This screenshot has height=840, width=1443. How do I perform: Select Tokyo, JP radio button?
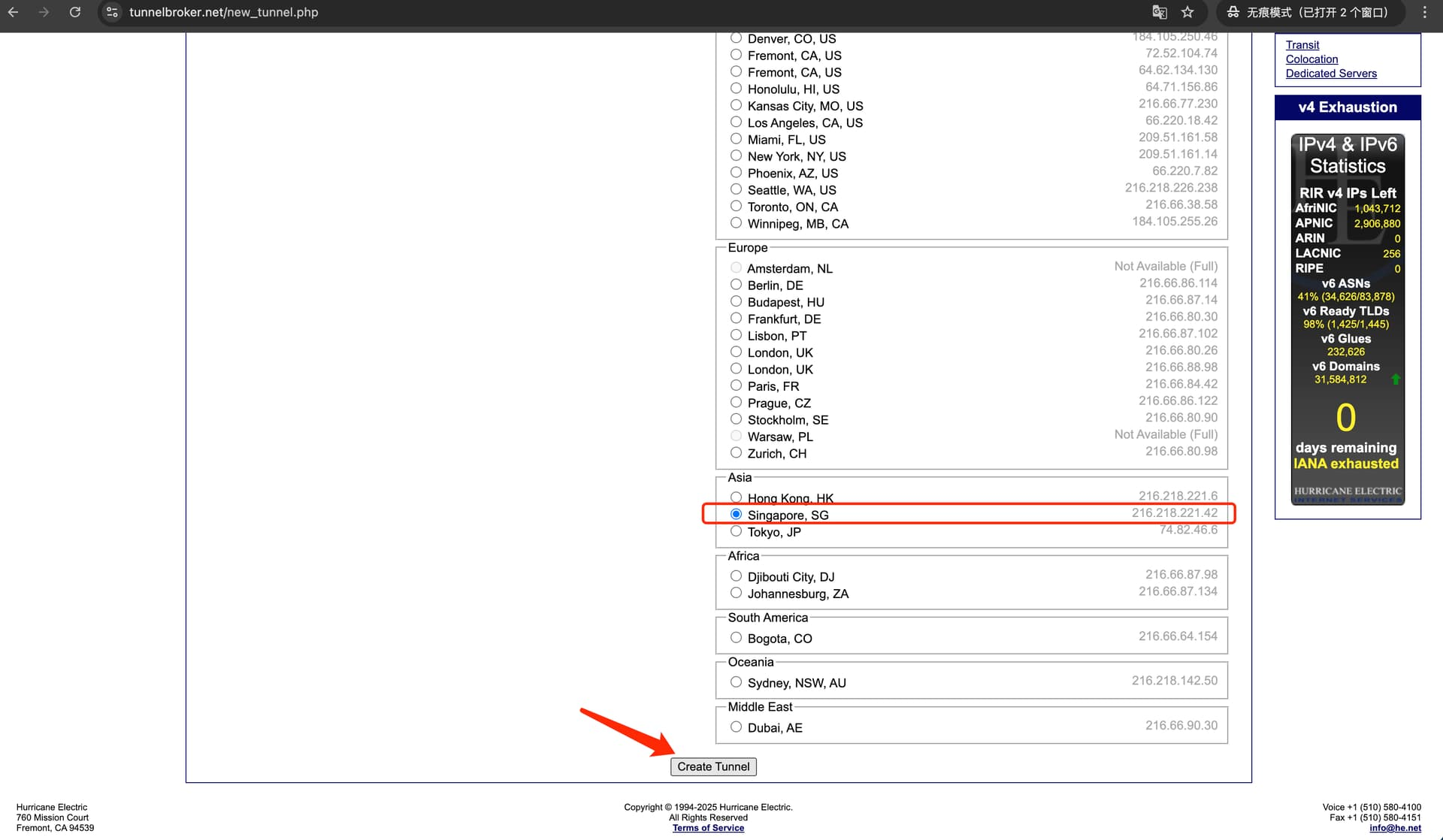736,531
